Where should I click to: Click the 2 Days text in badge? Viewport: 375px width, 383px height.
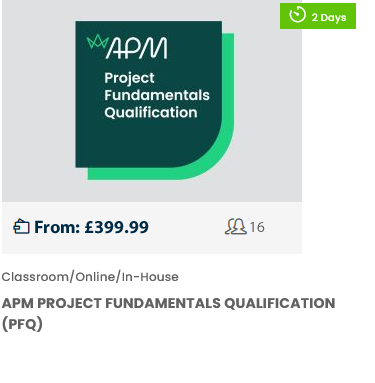tap(329, 17)
